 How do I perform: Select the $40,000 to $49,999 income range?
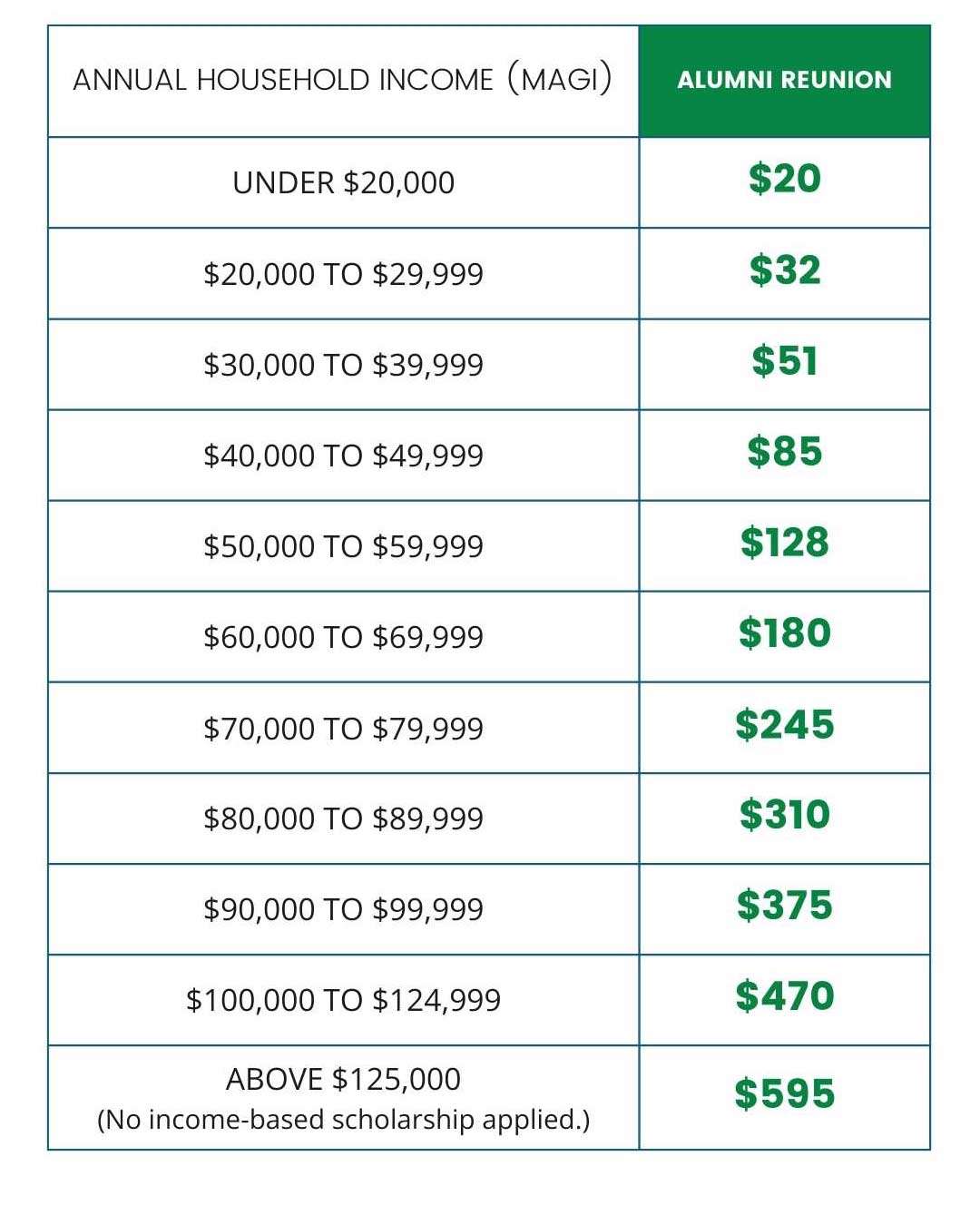[x=343, y=456]
